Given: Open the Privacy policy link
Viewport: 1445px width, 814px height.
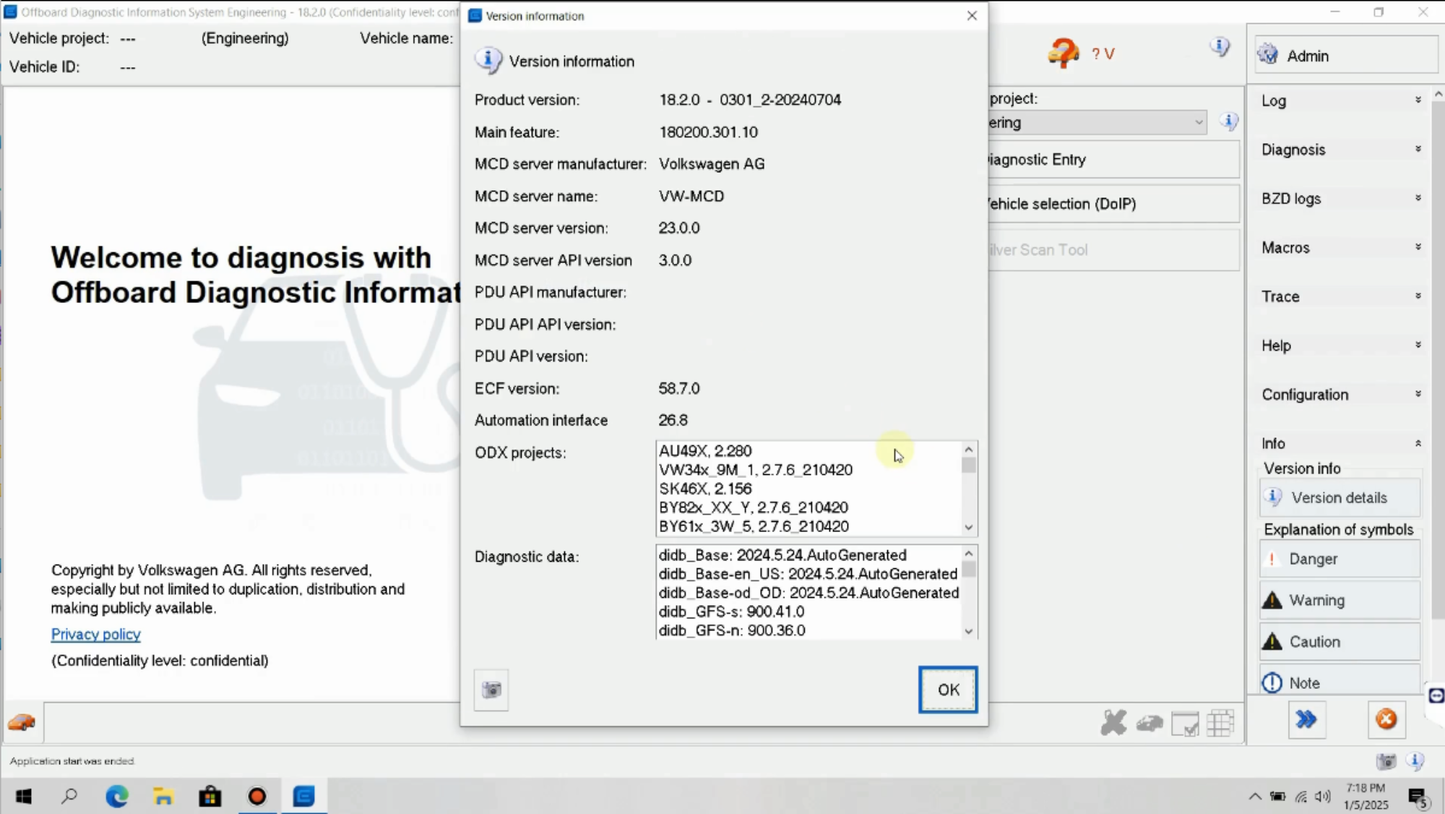Looking at the screenshot, I should point(96,635).
